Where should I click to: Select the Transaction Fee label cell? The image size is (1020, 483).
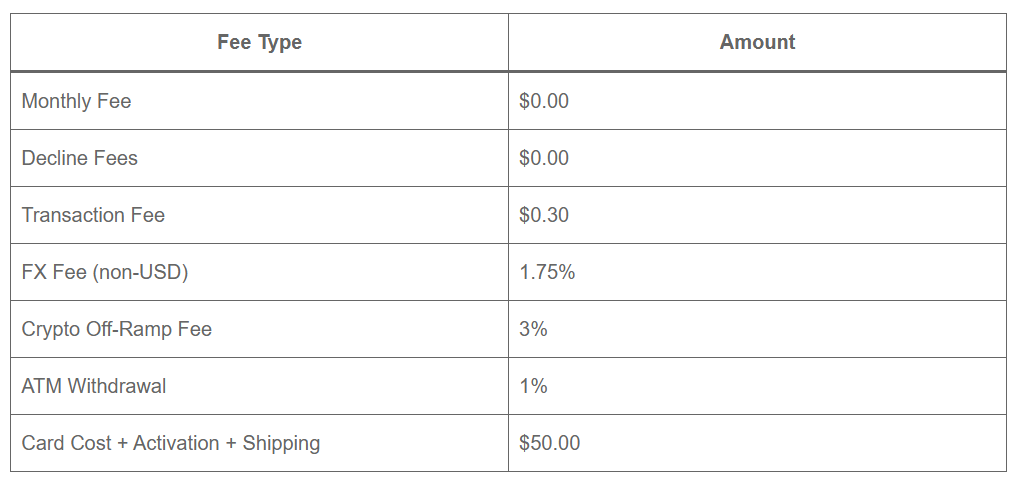[93, 215]
